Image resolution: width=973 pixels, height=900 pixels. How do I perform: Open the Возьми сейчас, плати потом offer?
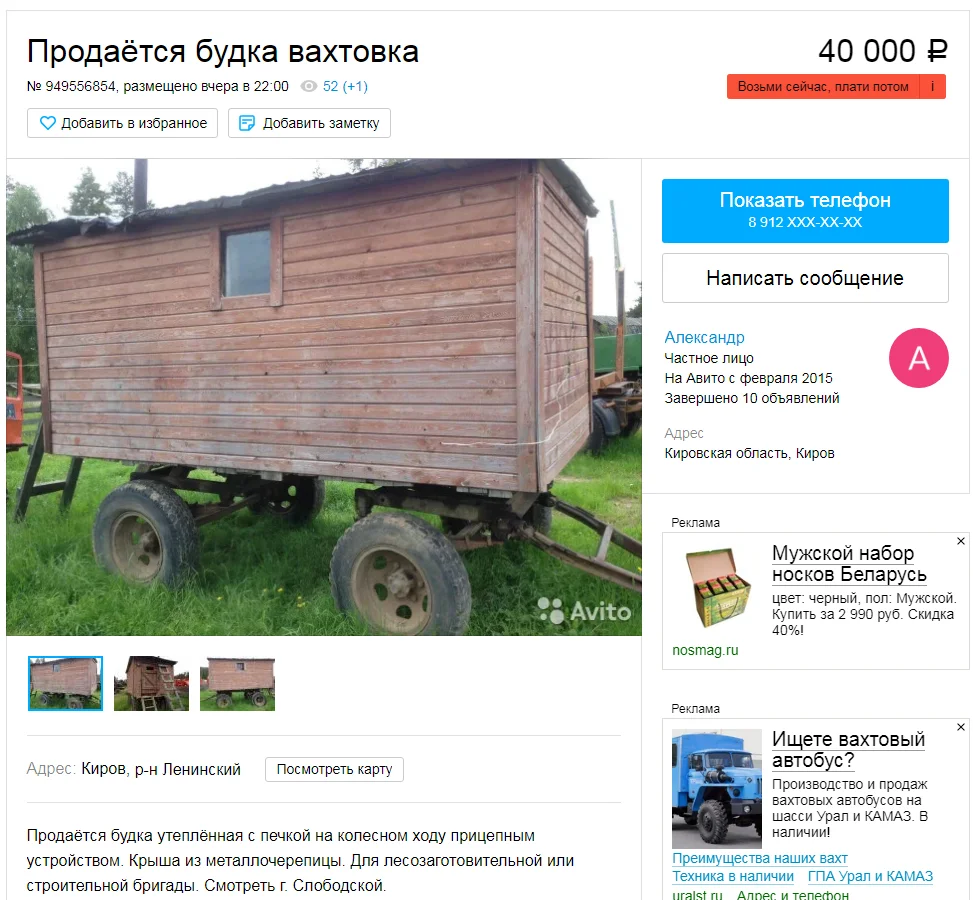point(823,86)
